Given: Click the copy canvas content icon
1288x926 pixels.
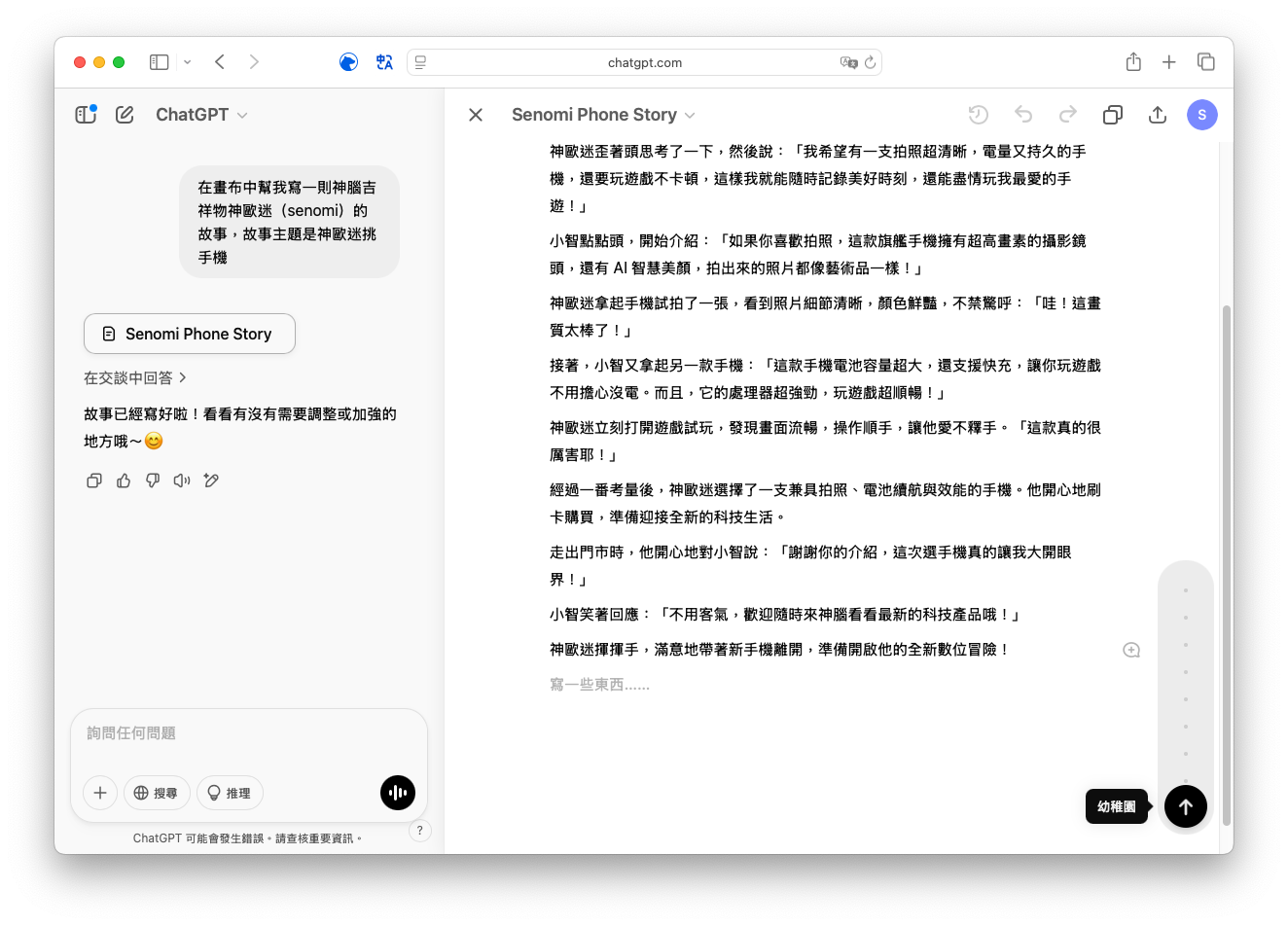Looking at the screenshot, I should coord(1113,115).
